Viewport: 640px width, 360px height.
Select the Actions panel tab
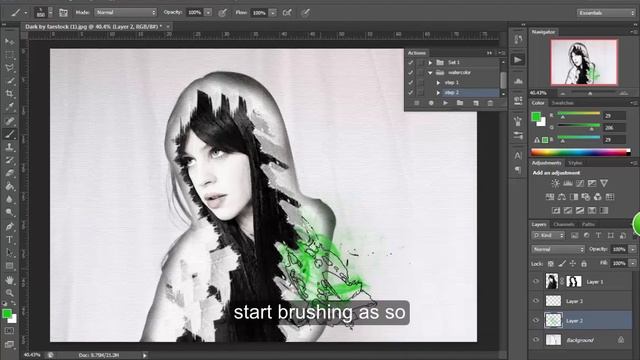point(416,53)
